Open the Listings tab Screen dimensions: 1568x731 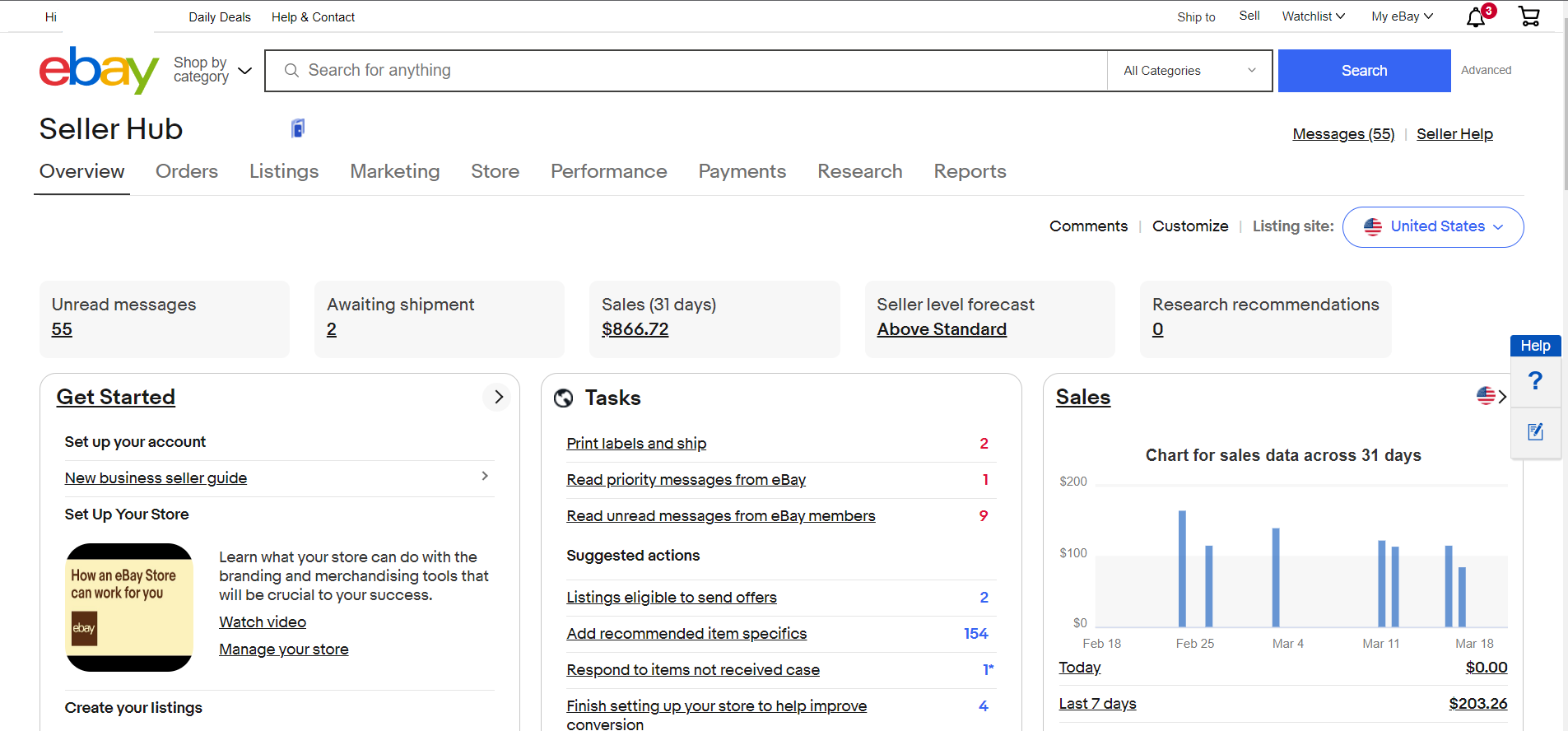(x=284, y=171)
